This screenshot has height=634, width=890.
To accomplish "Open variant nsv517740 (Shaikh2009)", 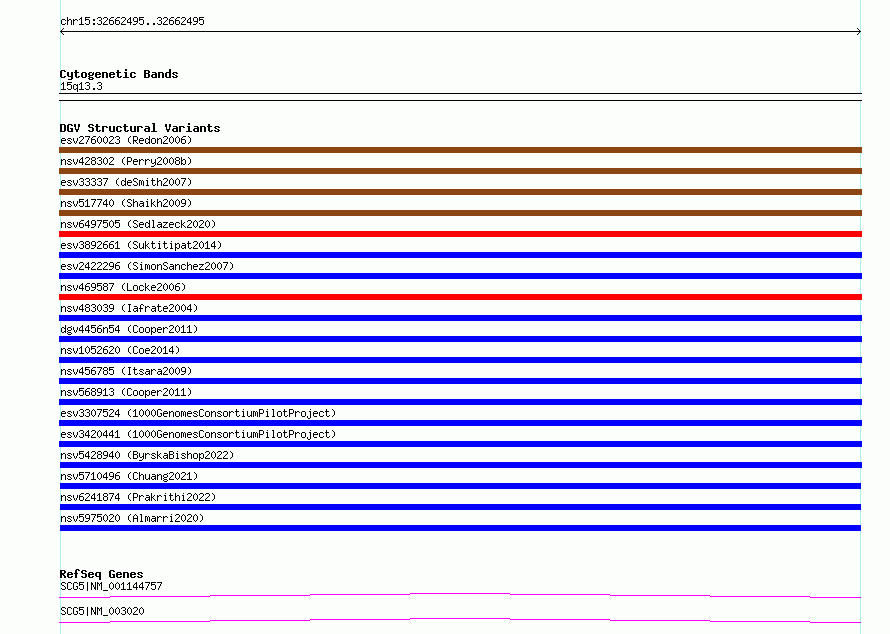I will coord(126,203).
